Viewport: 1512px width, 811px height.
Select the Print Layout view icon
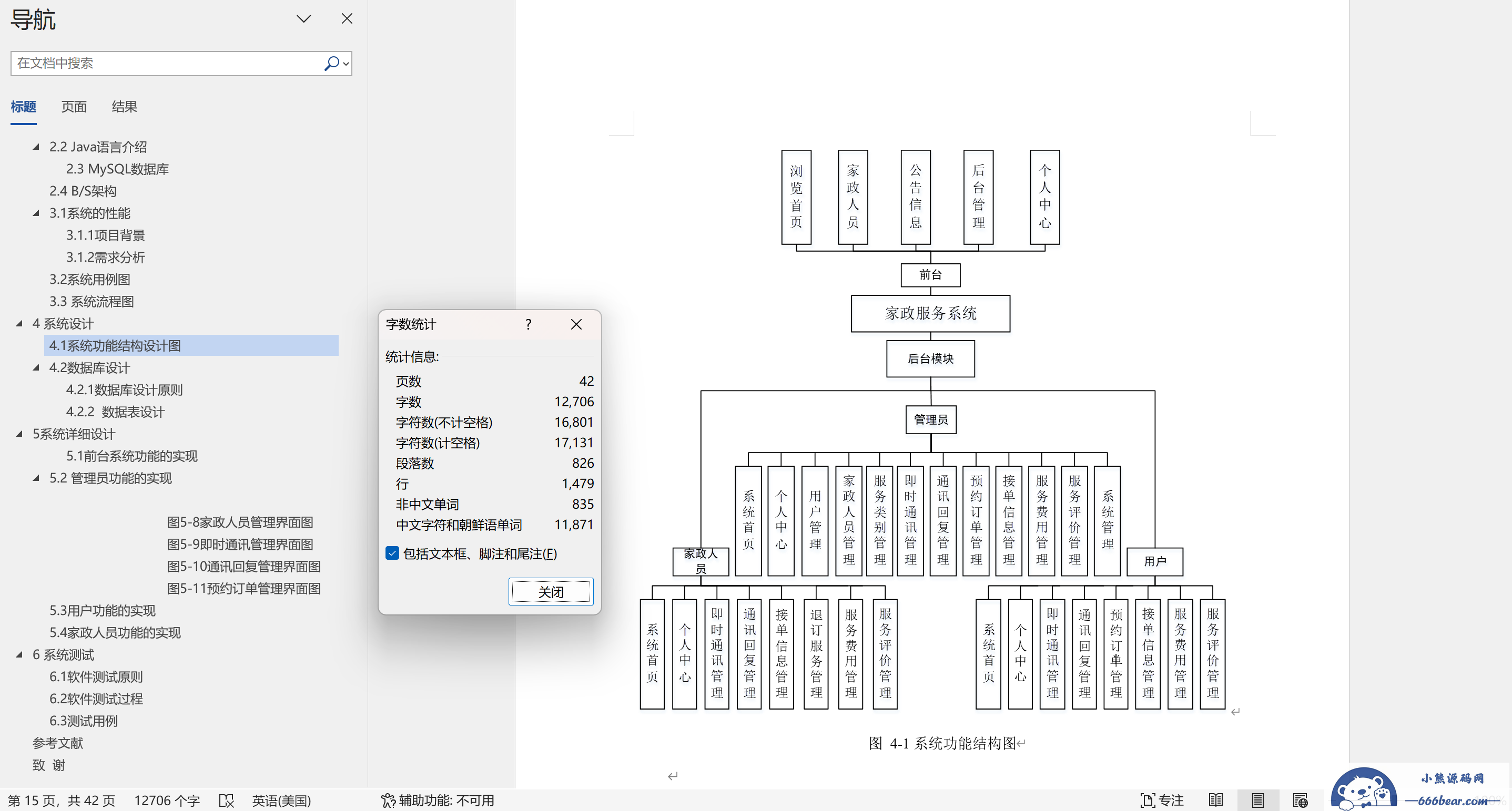coord(1257,800)
